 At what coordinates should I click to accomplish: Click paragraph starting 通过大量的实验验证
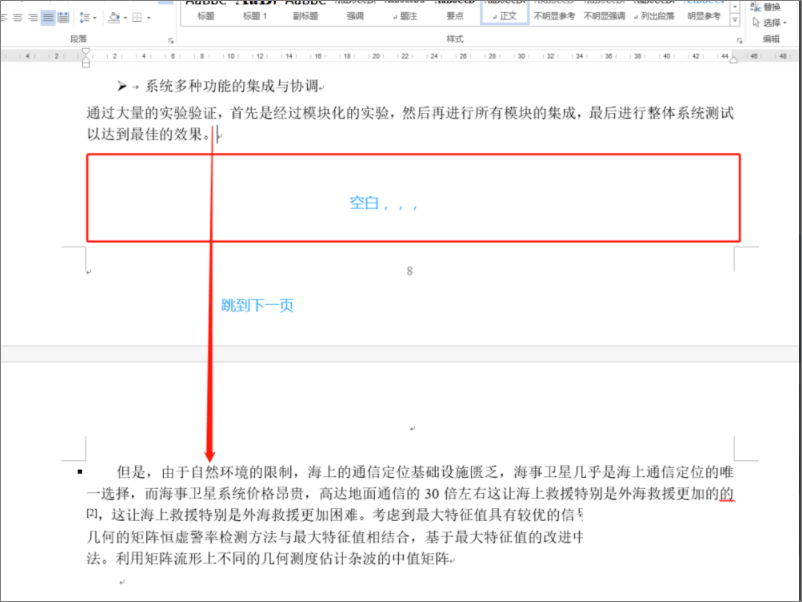click(x=410, y=124)
